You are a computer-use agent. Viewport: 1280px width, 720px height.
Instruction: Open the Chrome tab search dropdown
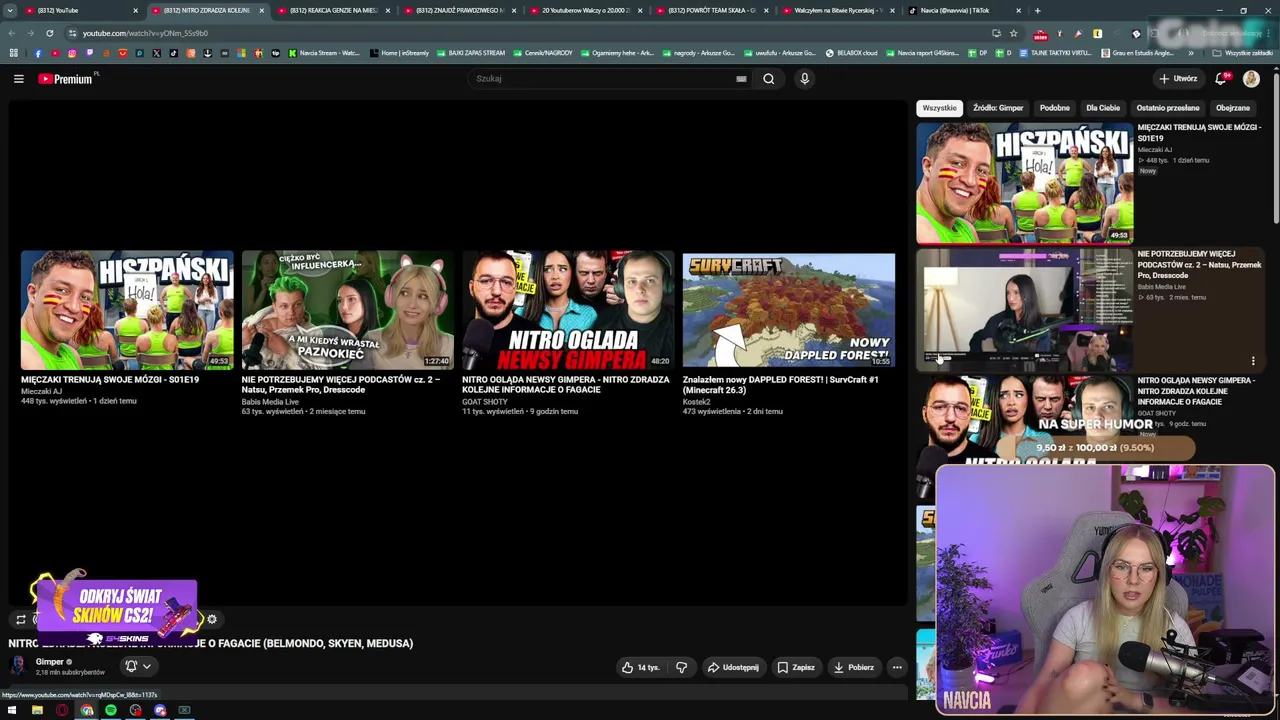click(x=11, y=10)
